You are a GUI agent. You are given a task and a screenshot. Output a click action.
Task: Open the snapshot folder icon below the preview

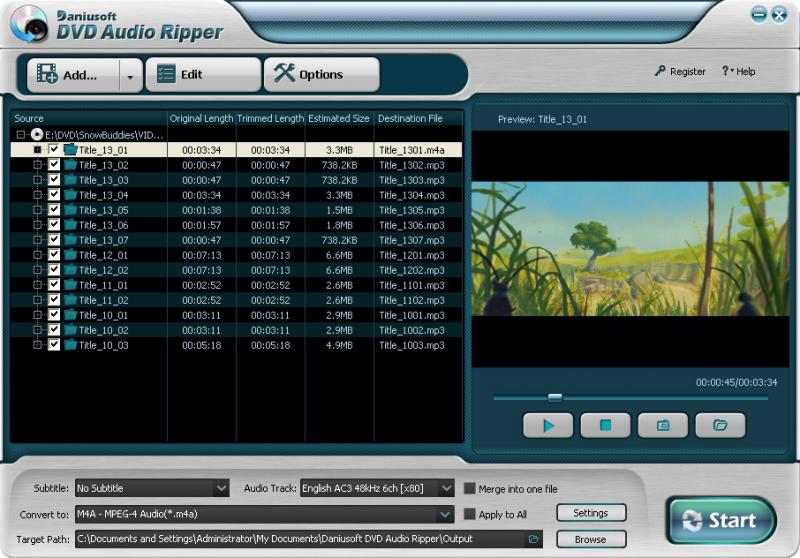coord(720,425)
